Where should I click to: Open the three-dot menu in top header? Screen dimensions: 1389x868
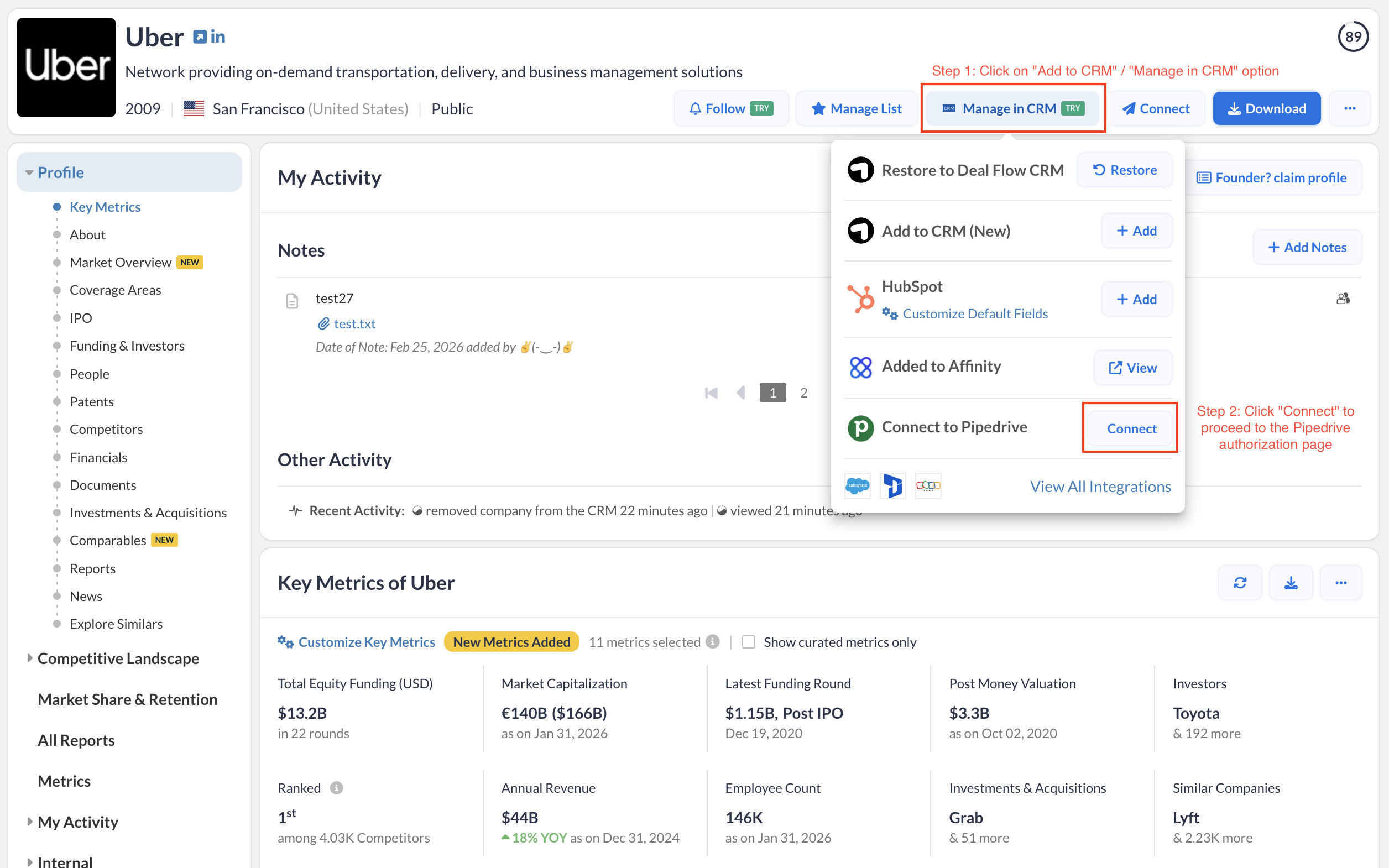tap(1349, 108)
